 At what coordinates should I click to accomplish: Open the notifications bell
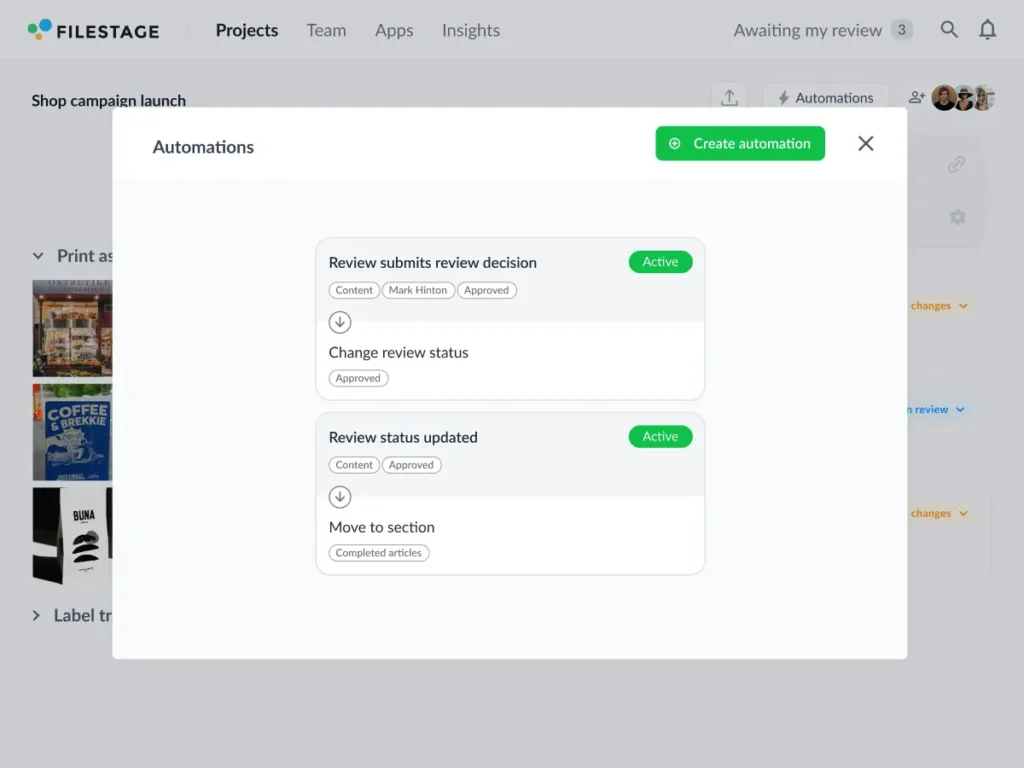click(x=987, y=30)
